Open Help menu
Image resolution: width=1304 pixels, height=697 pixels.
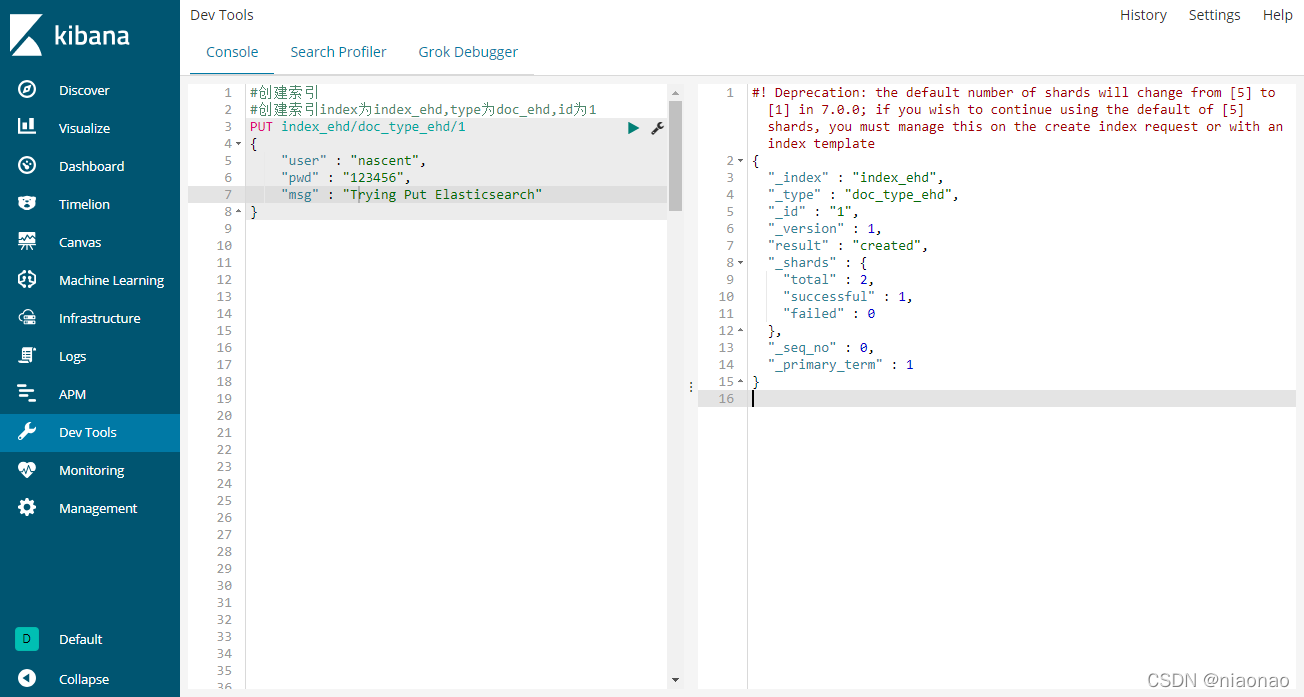click(1277, 15)
